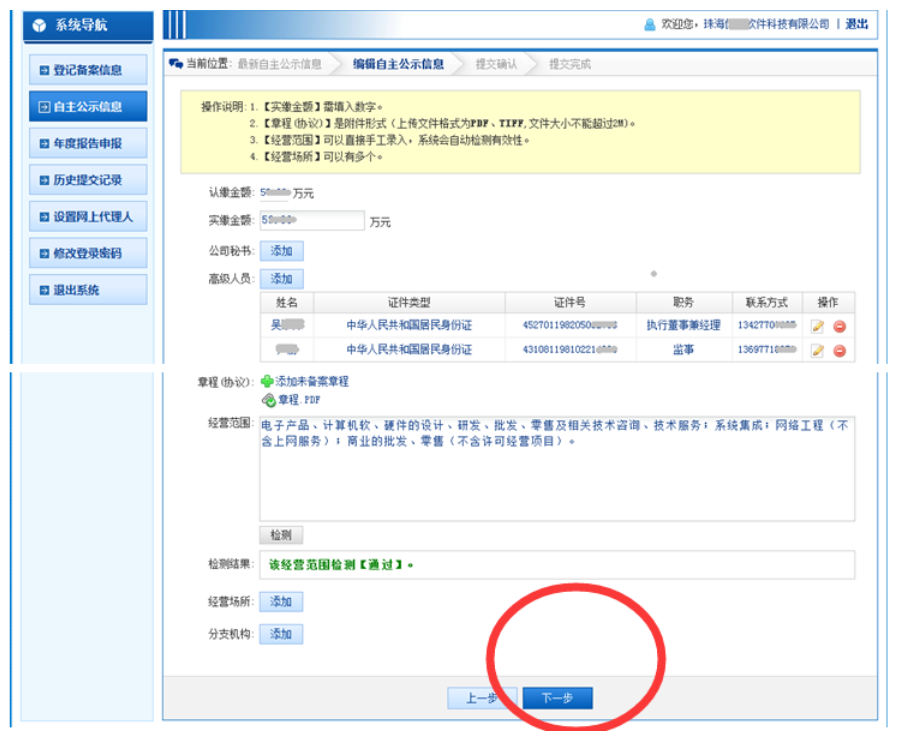Open the 章程.PDF file link
Screen dimensions: 898x740
click(299, 400)
